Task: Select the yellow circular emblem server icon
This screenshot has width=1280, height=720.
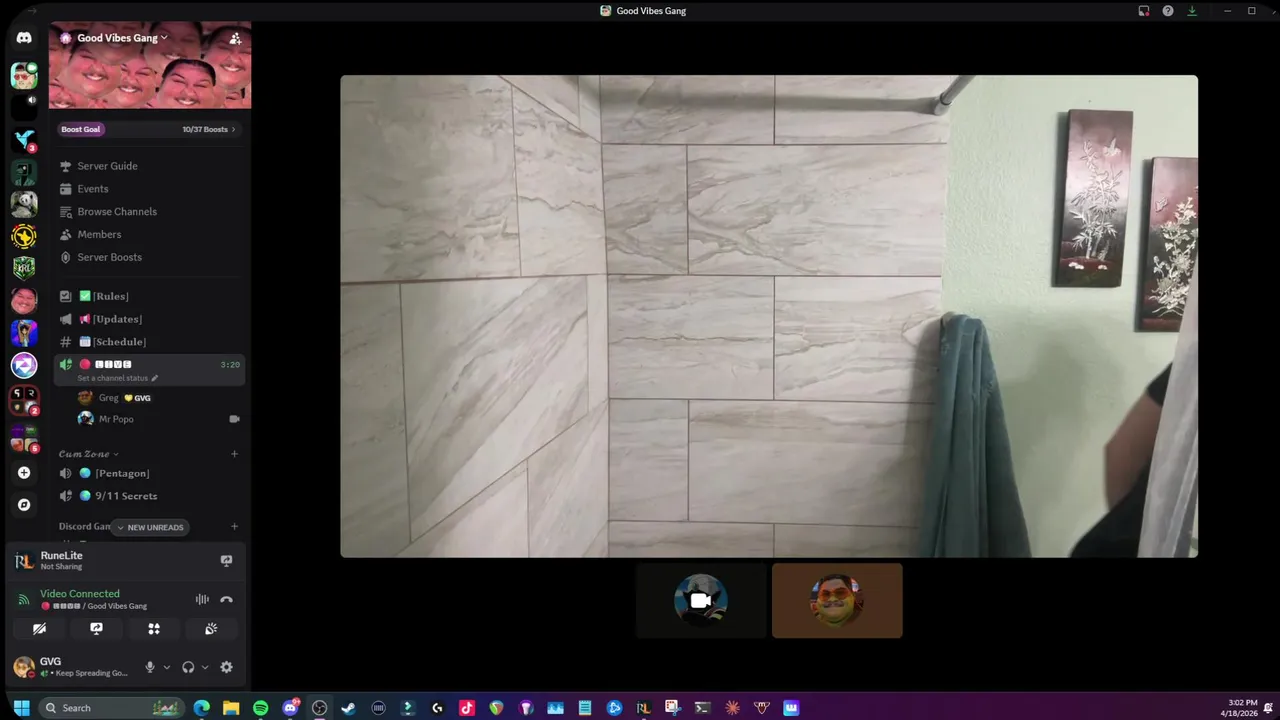Action: [24, 236]
